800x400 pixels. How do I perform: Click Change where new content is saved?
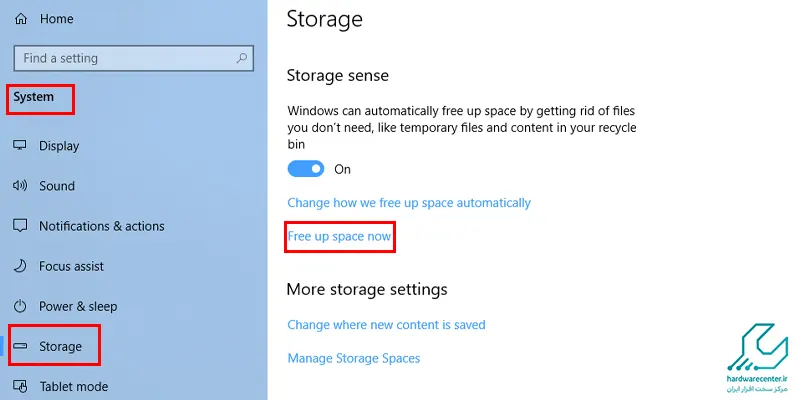point(386,324)
